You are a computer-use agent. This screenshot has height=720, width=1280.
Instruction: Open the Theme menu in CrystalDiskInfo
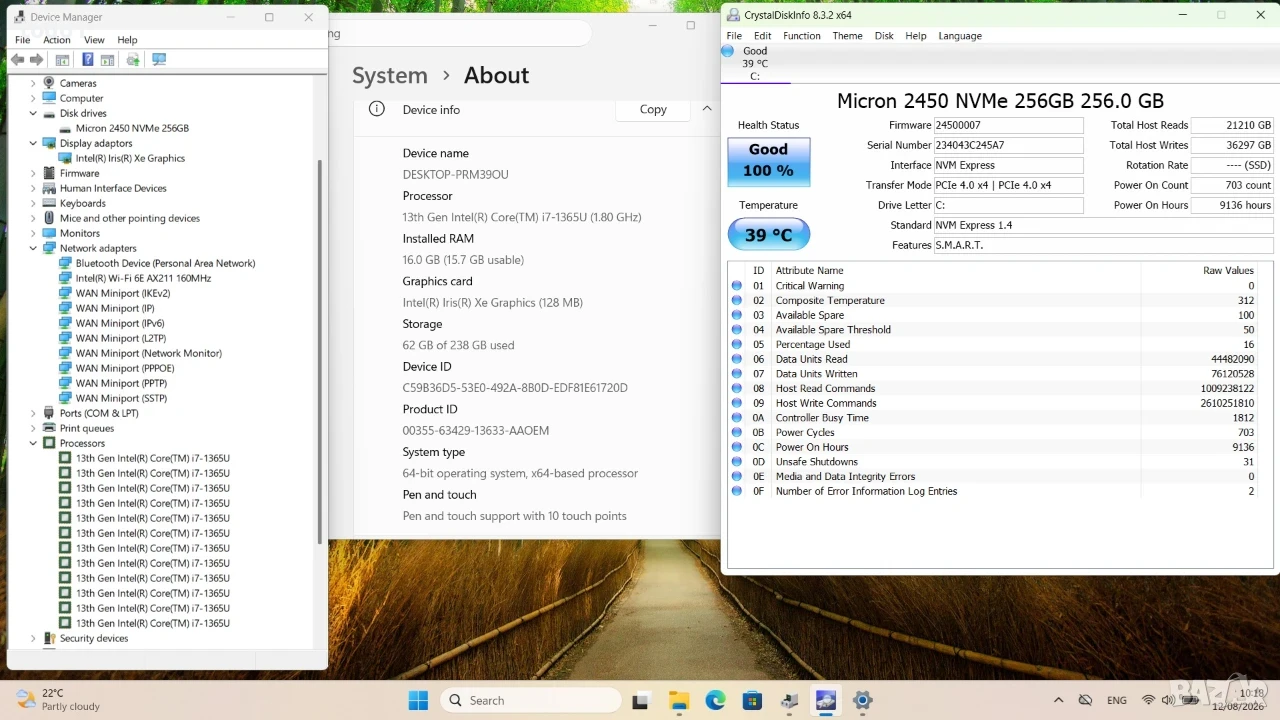pos(847,36)
